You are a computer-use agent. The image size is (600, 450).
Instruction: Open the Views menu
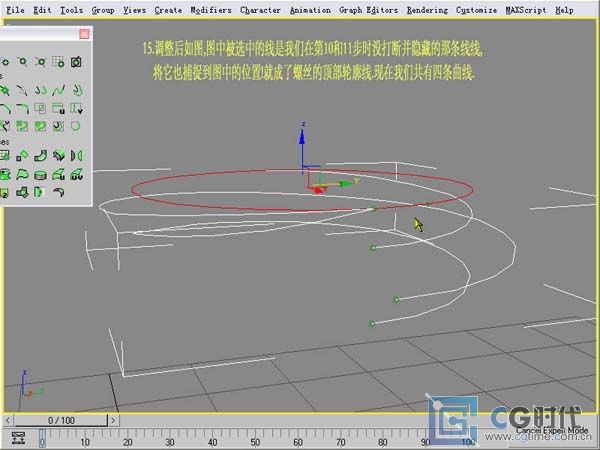pyautogui.click(x=134, y=10)
